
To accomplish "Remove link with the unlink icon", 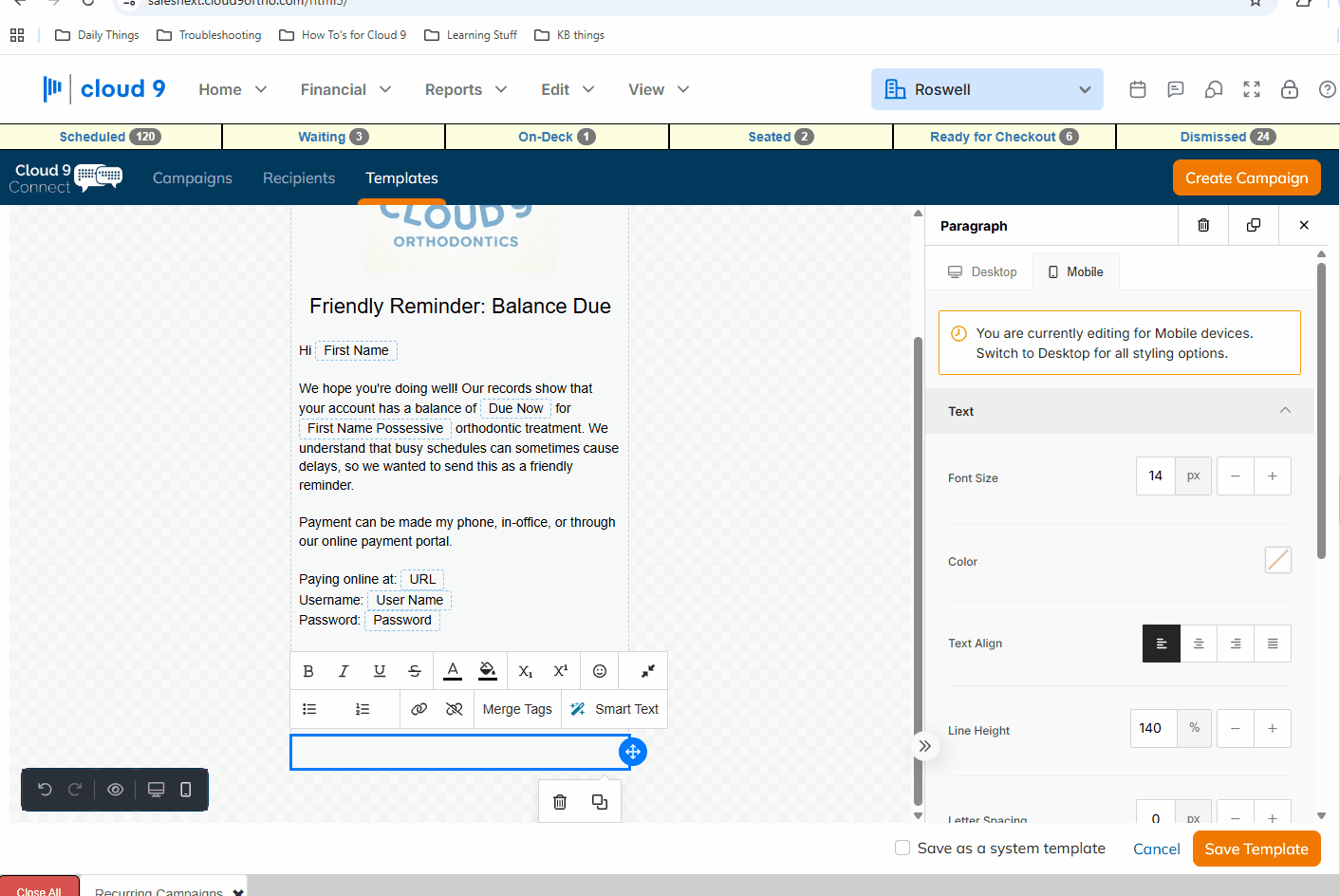I will pyautogui.click(x=455, y=709).
